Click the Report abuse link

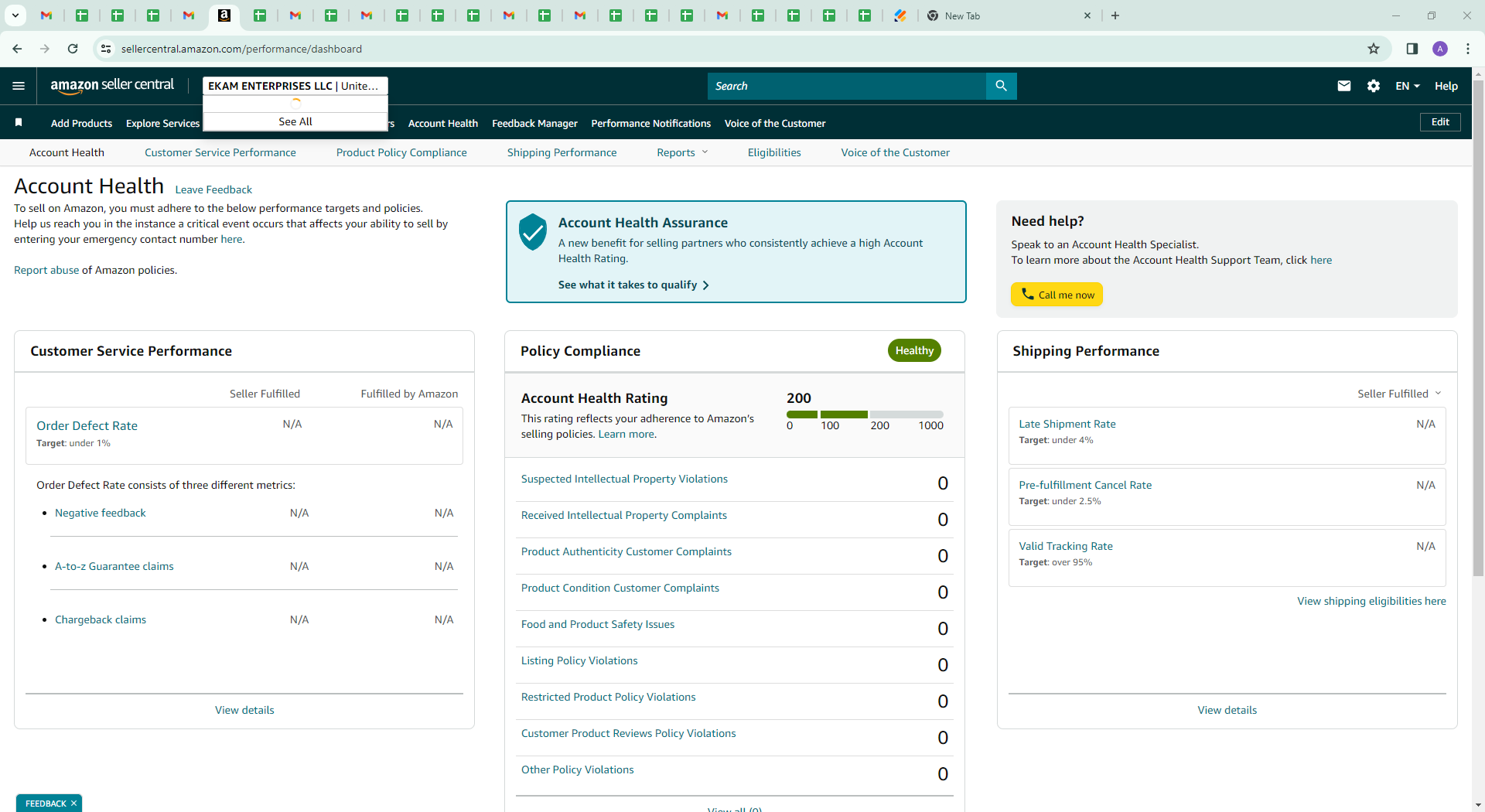tap(46, 270)
